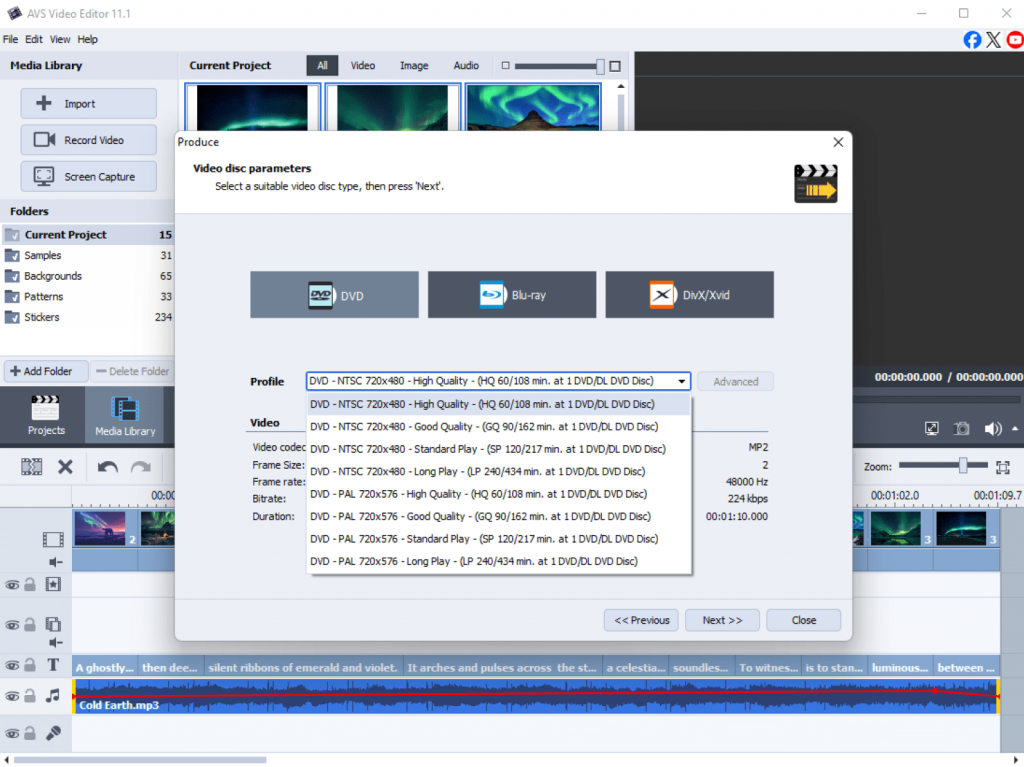Click the Split clip icon in timeline toolbar
Viewport: 1024px width, 767px height.
click(31, 466)
